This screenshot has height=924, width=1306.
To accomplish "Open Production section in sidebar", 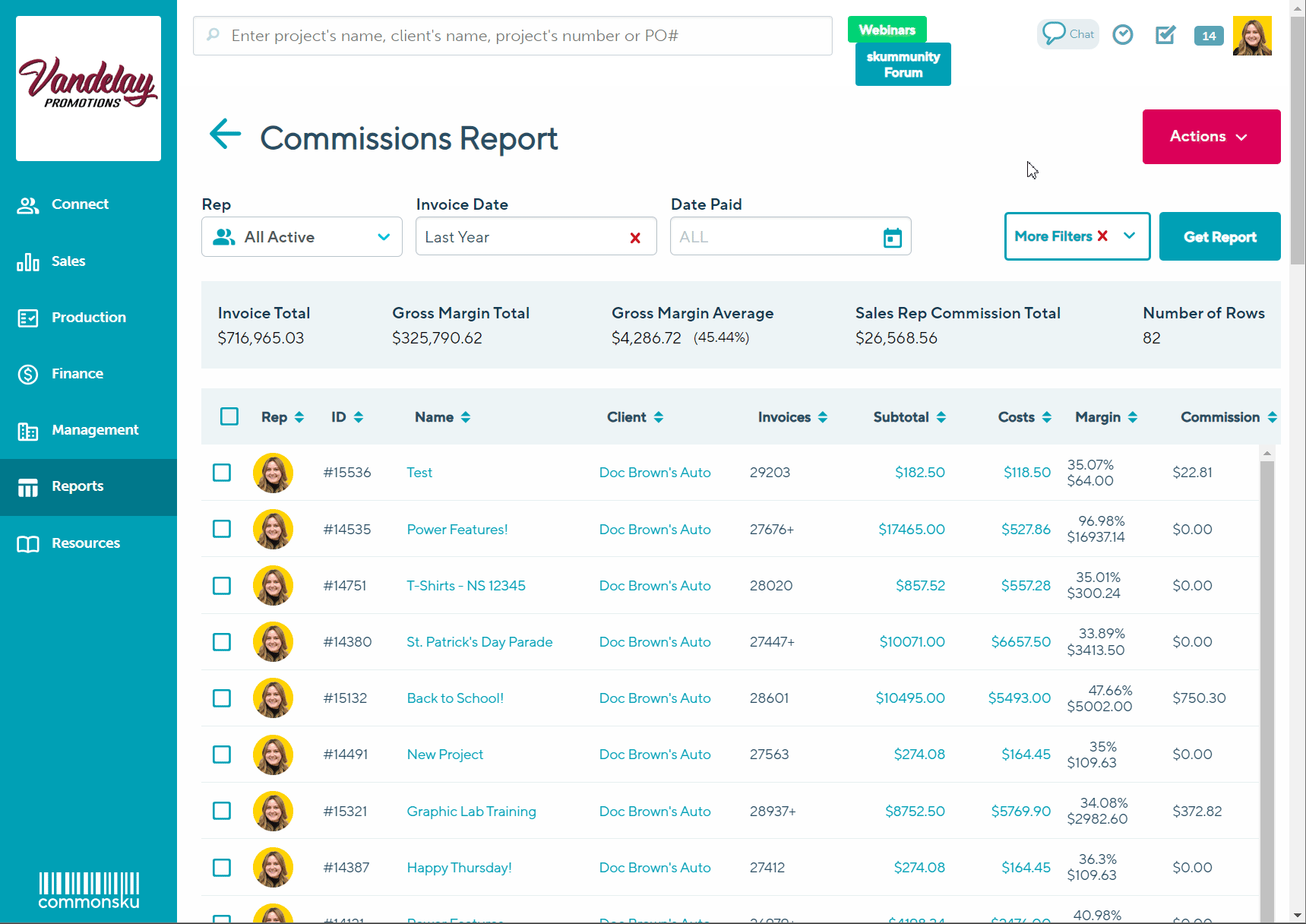I will (88, 318).
